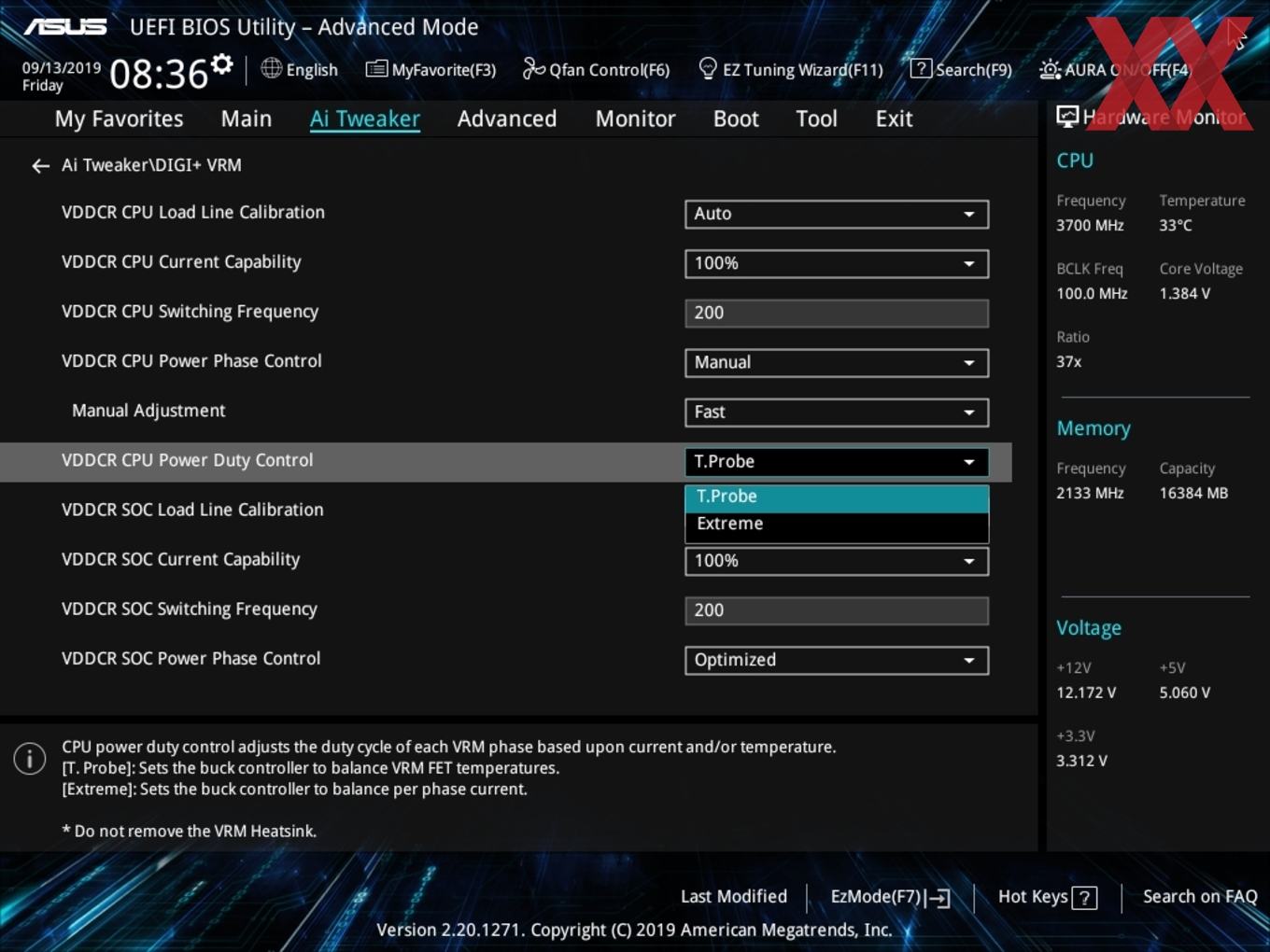This screenshot has height=952, width=1270.
Task: Launch EZ Tuning Wizard(F11)
Action: tap(791, 70)
